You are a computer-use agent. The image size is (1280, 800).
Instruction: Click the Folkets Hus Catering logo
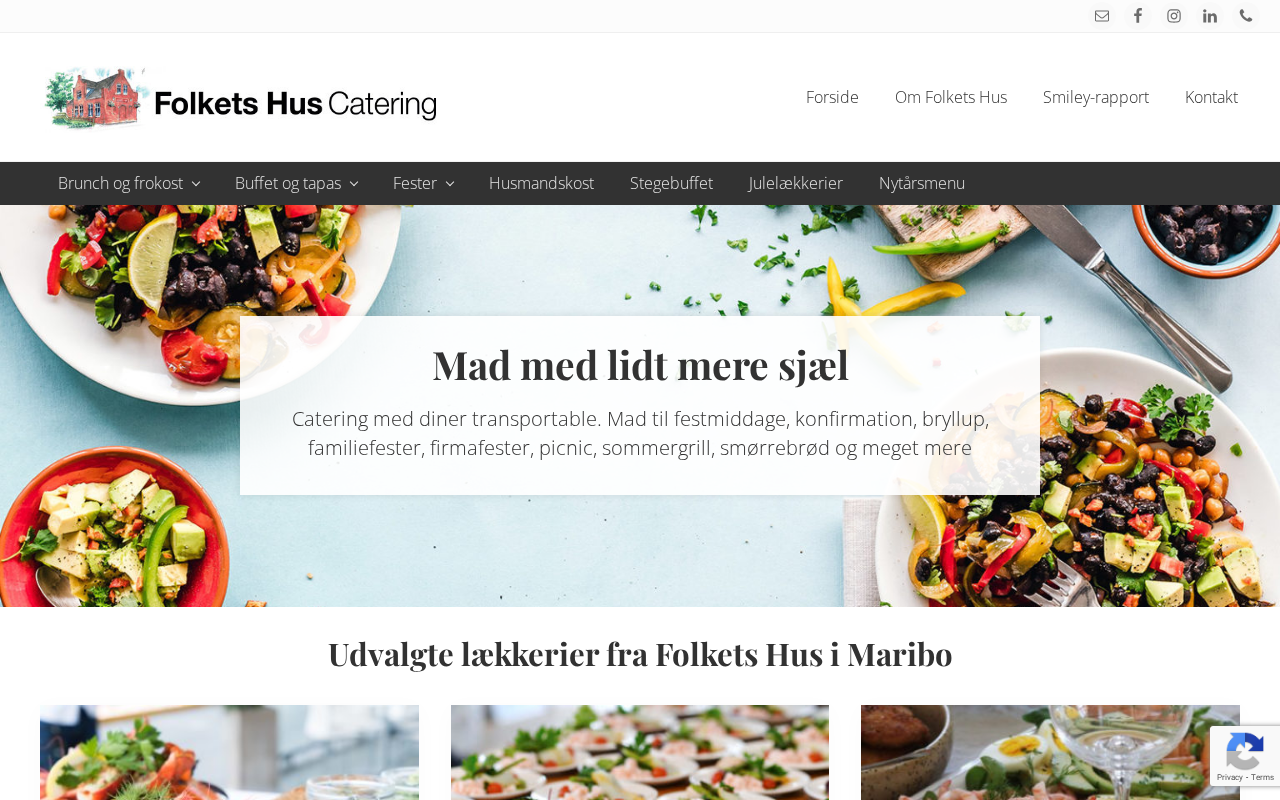tap(240, 98)
